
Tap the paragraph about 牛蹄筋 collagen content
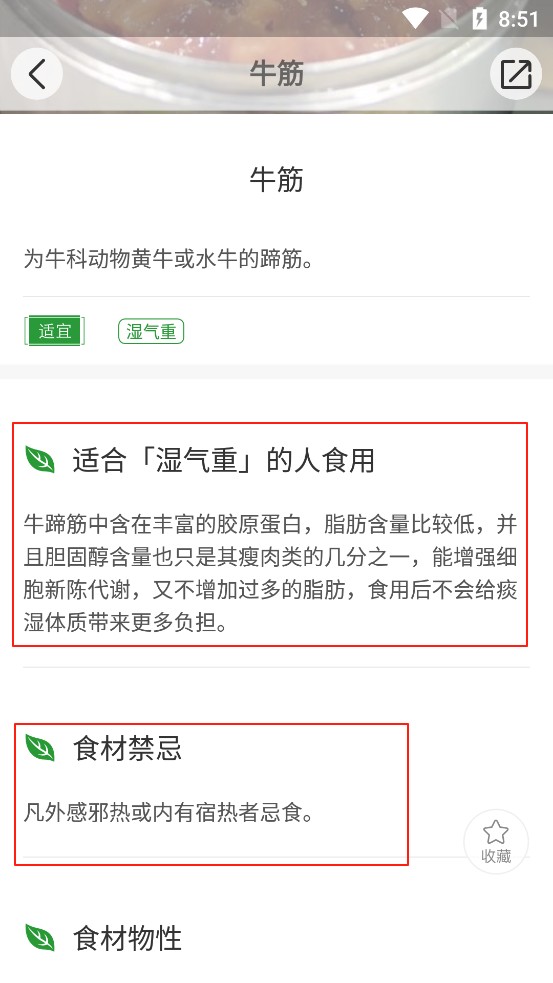[x=270, y=574]
